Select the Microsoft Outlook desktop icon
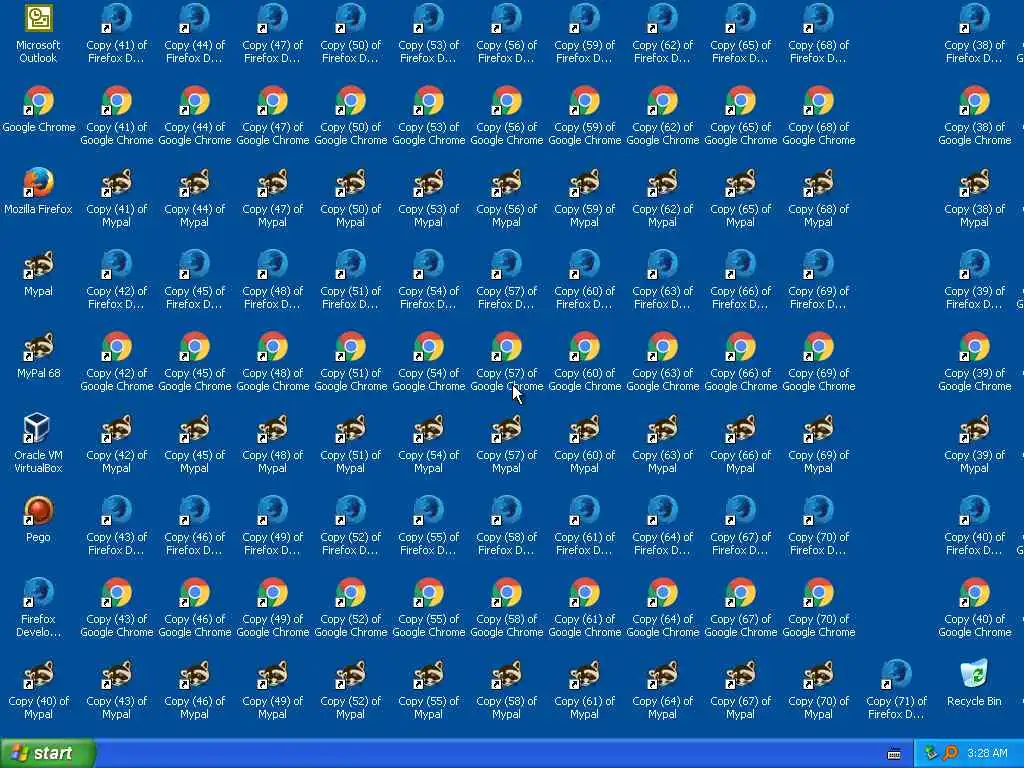 click(38, 18)
